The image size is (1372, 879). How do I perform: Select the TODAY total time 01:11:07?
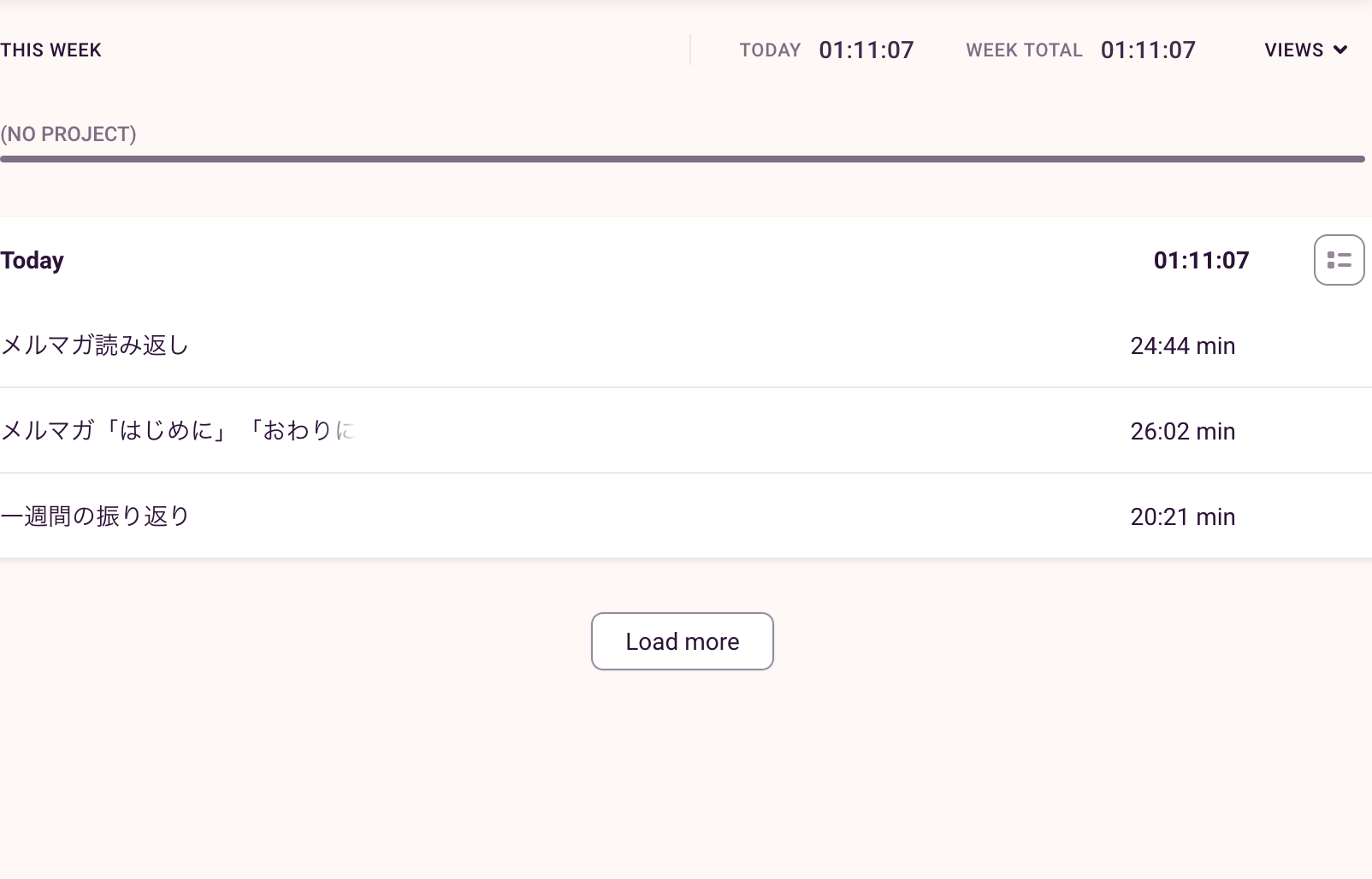tap(866, 50)
